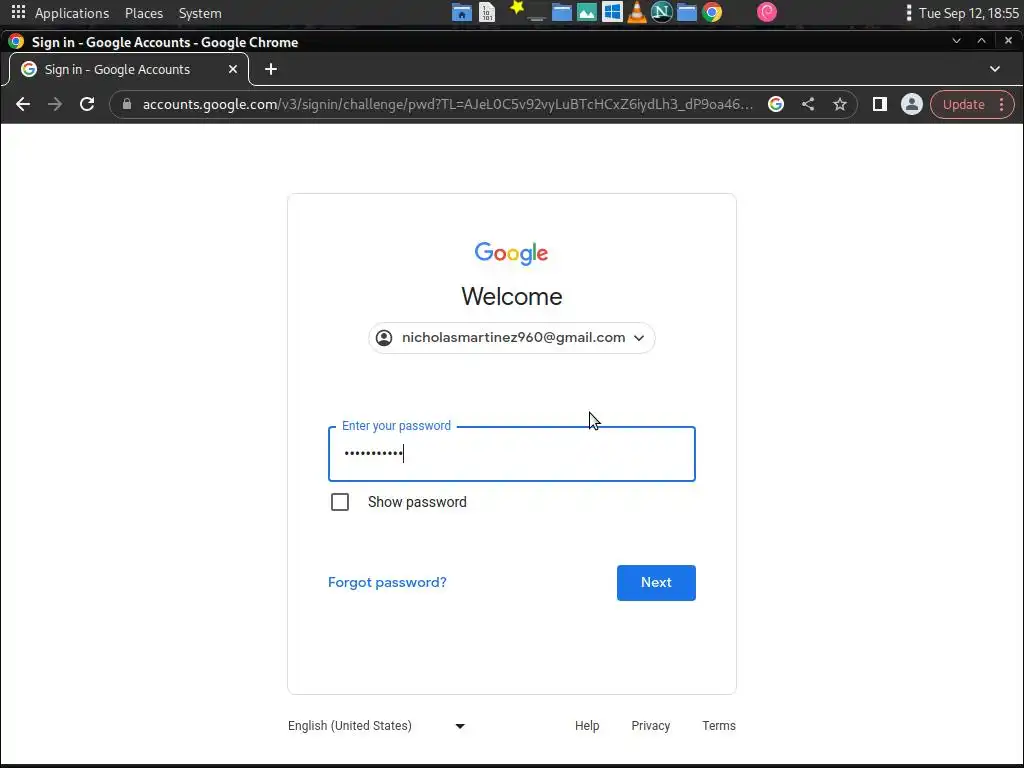
Task: Click the URL in the address bar
Action: [447, 104]
